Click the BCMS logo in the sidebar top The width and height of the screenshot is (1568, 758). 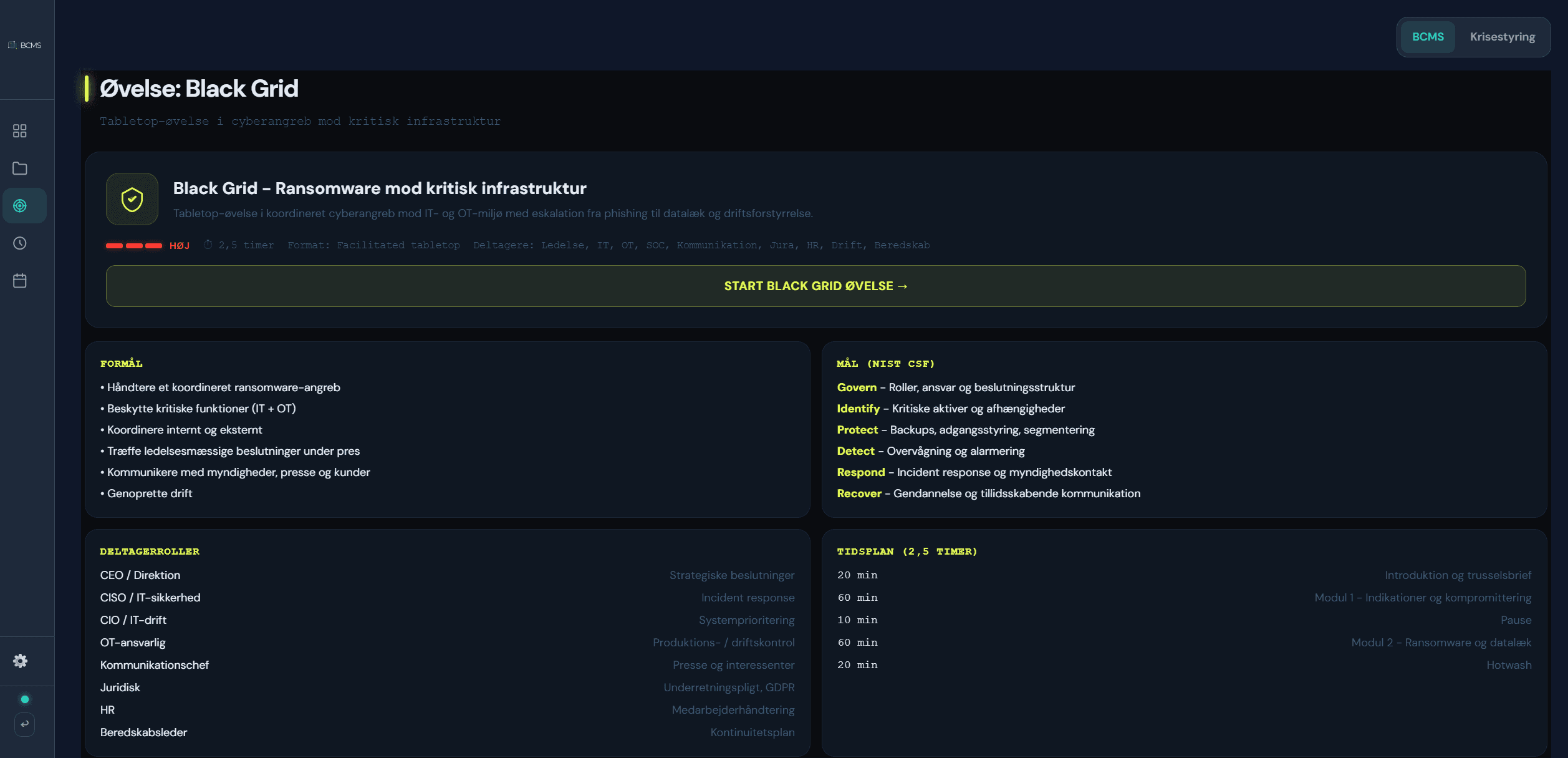[x=25, y=45]
